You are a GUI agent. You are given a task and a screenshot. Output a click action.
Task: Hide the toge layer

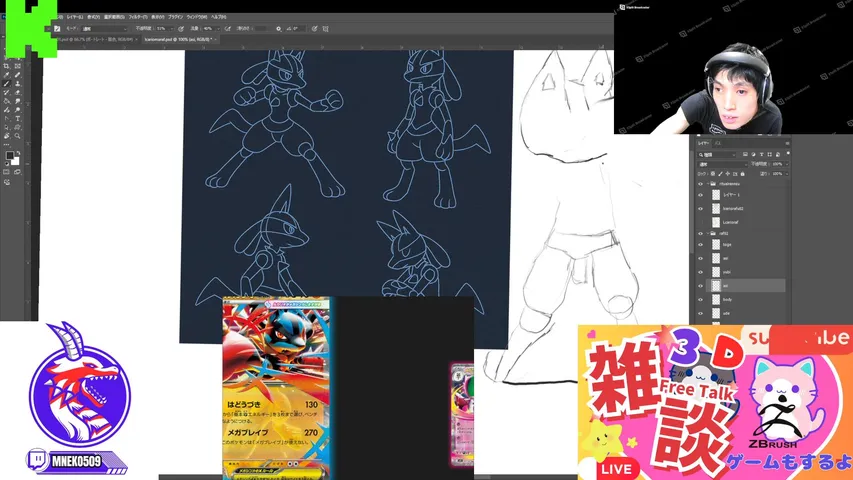[x=701, y=244]
